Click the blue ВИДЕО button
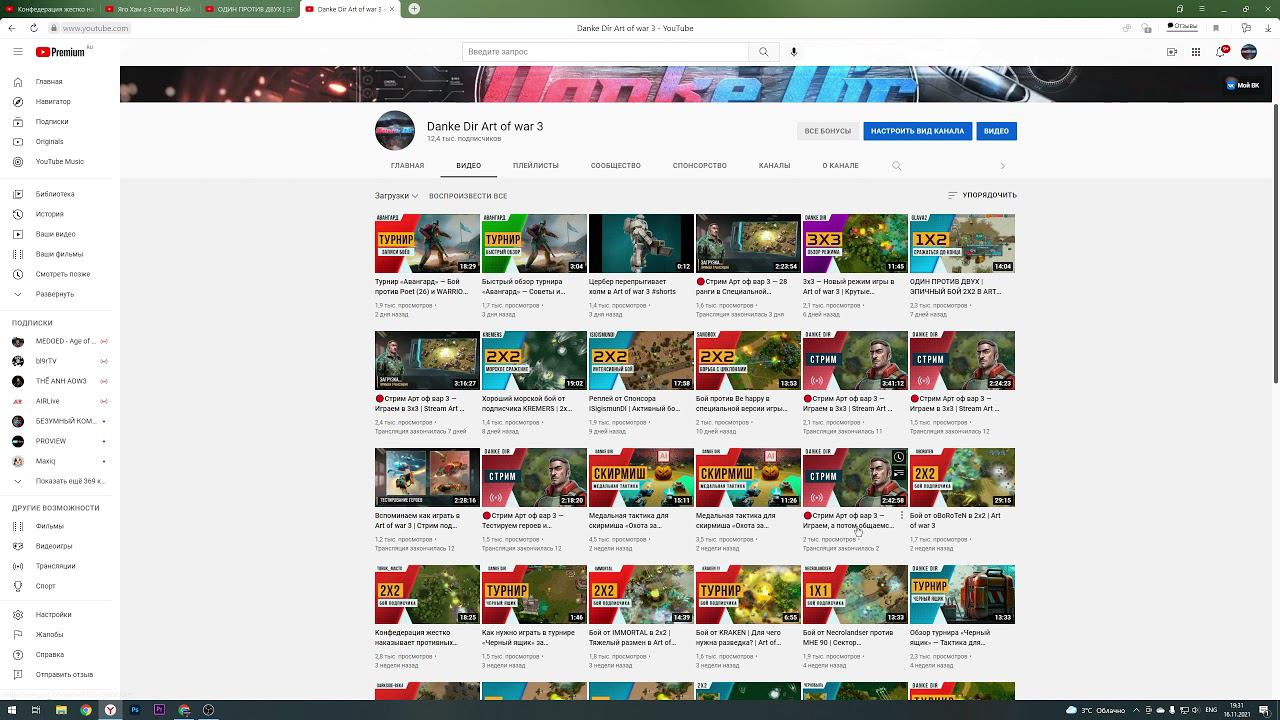This screenshot has height=720, width=1280. click(x=997, y=131)
